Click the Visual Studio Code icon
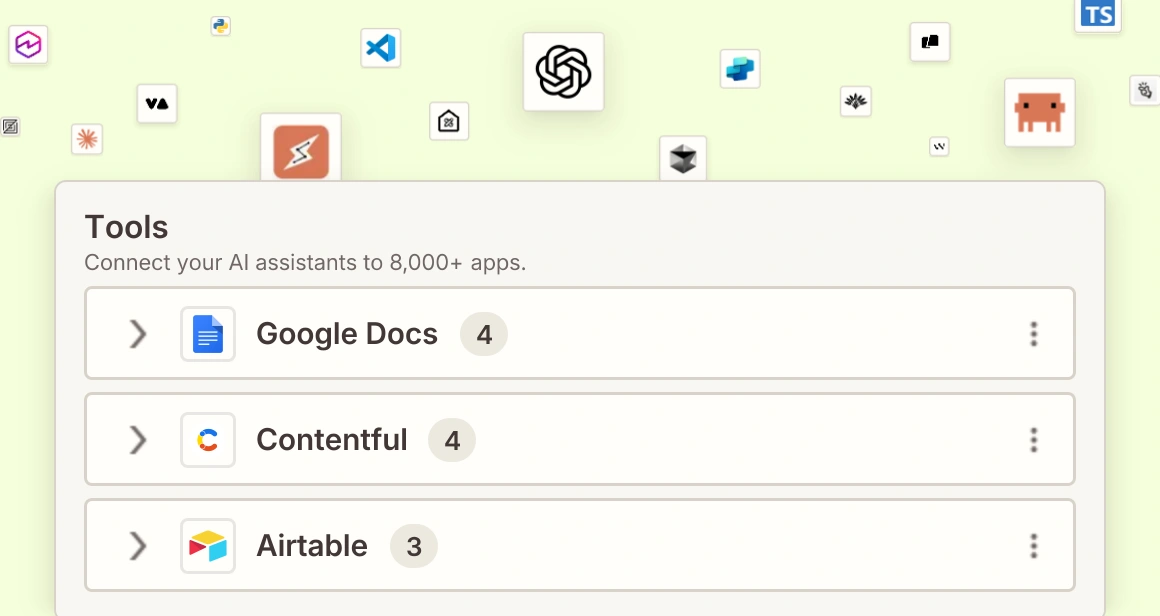Screen dimensions: 1160x616 point(380,48)
